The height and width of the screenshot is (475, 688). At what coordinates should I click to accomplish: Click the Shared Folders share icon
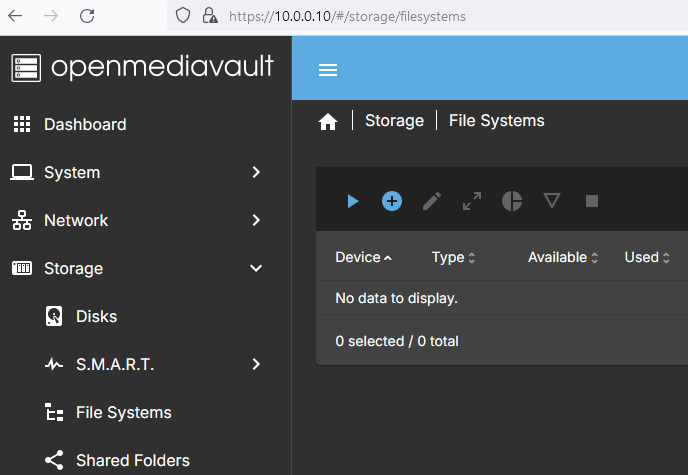tap(54, 460)
